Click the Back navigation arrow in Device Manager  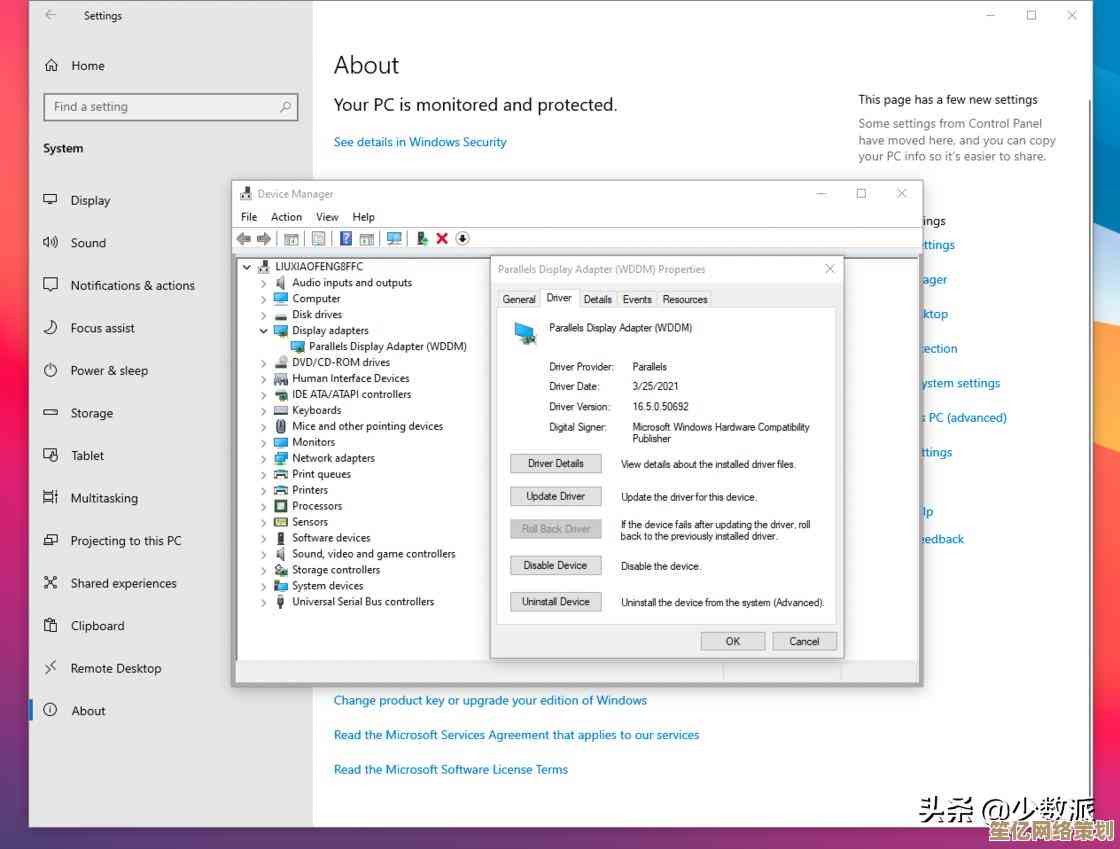tap(243, 238)
